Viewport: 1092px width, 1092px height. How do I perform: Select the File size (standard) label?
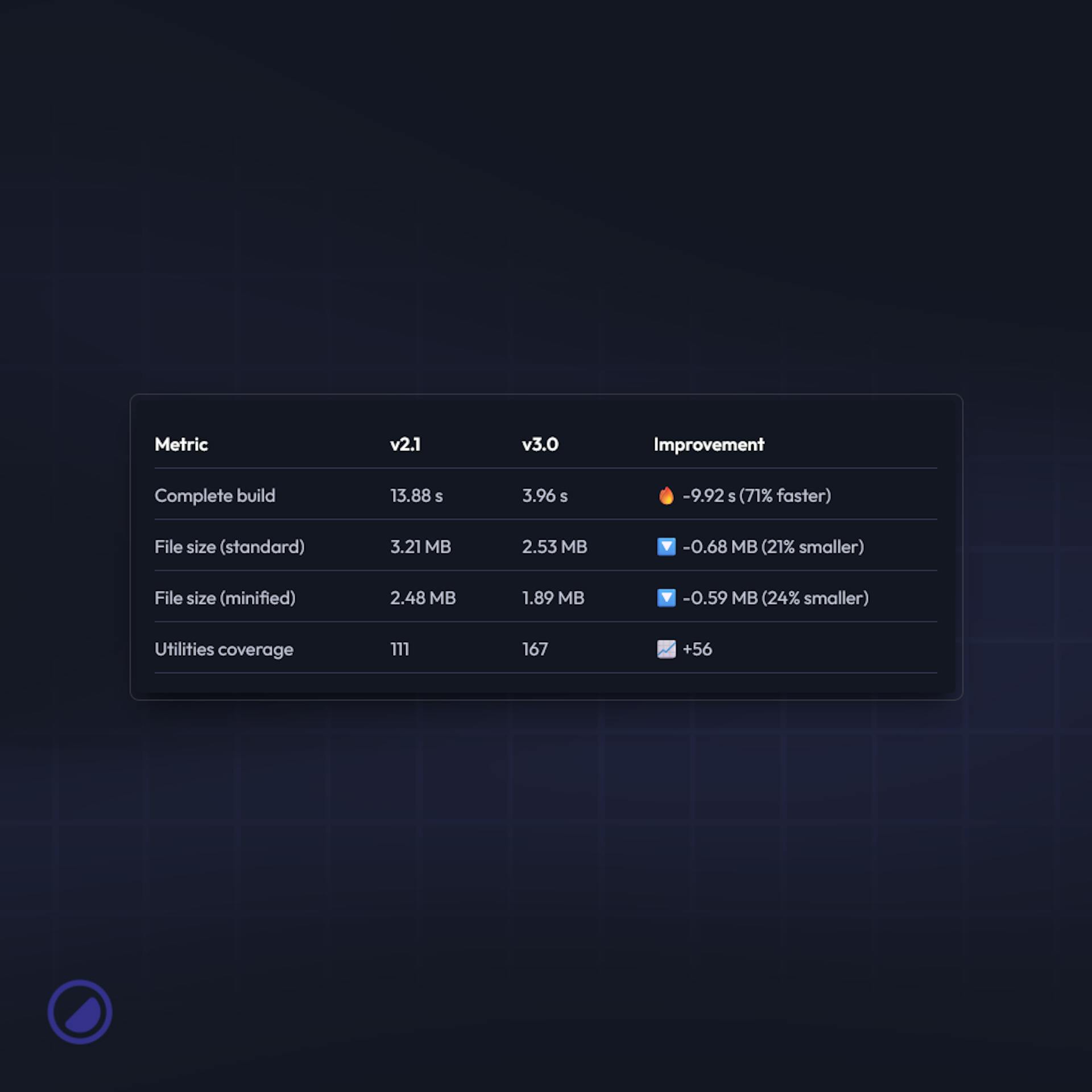229,547
